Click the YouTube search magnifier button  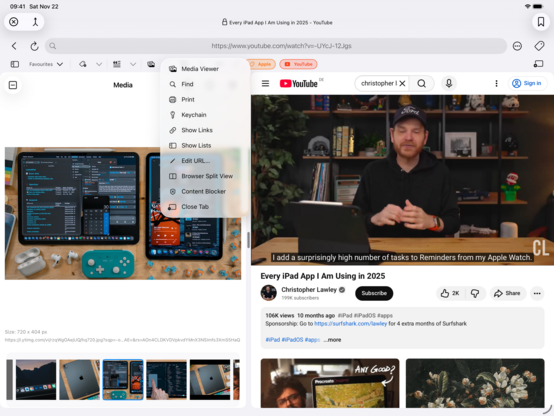pos(422,83)
